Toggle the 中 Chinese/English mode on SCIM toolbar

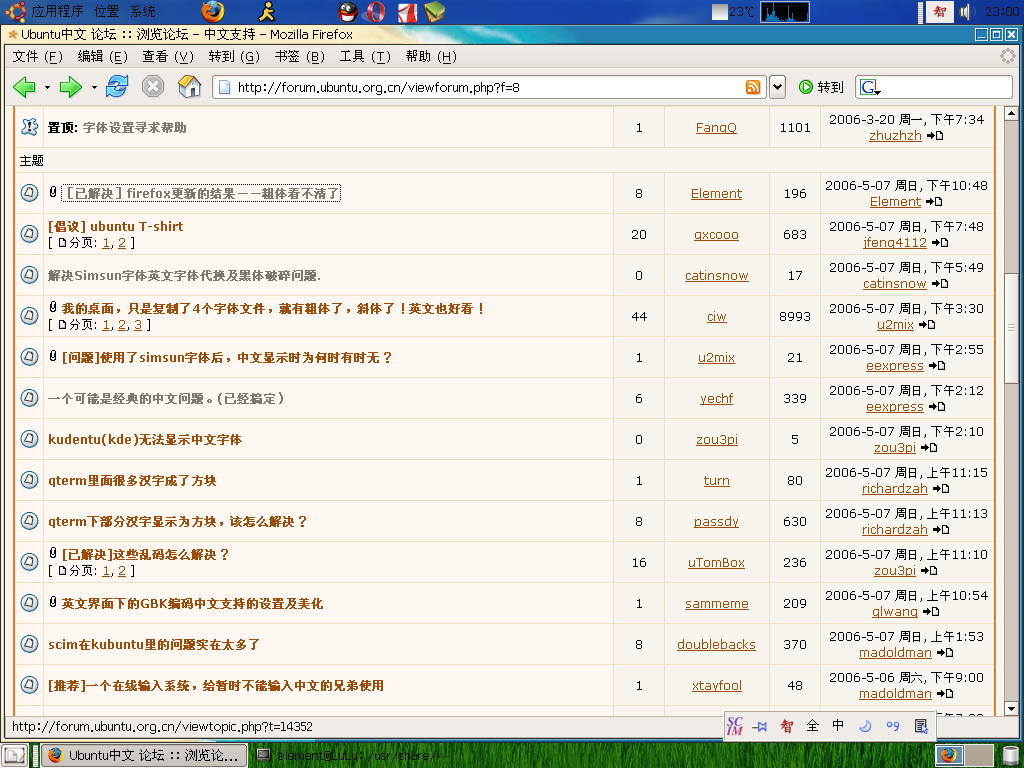point(839,726)
